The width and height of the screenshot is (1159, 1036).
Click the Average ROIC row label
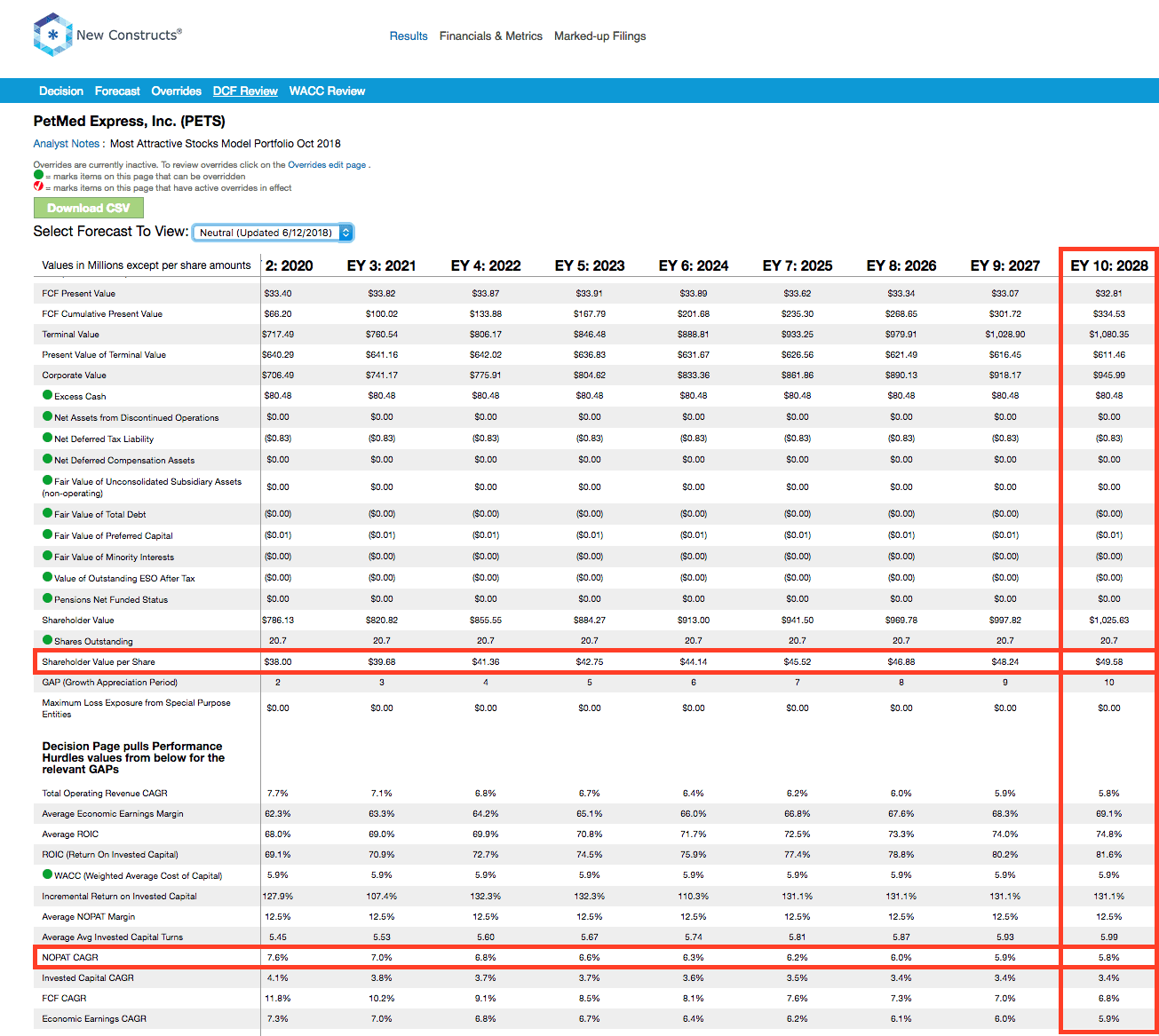70,834
